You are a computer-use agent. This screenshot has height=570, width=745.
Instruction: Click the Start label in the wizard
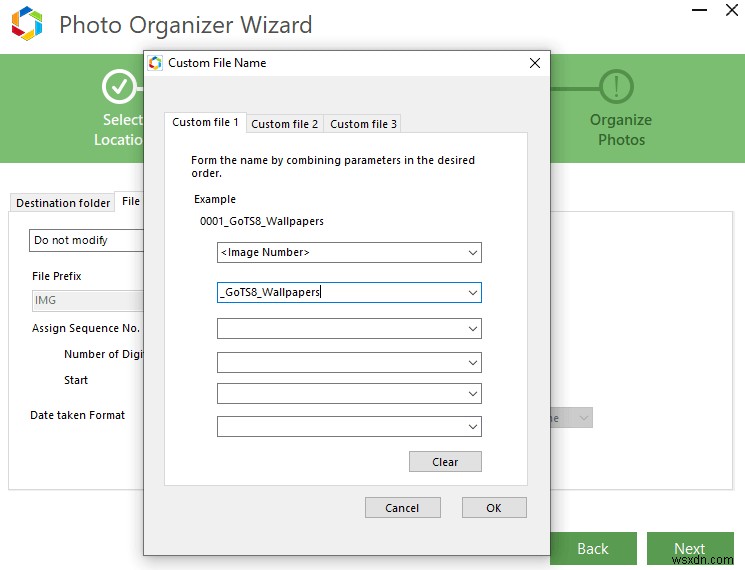coord(76,380)
